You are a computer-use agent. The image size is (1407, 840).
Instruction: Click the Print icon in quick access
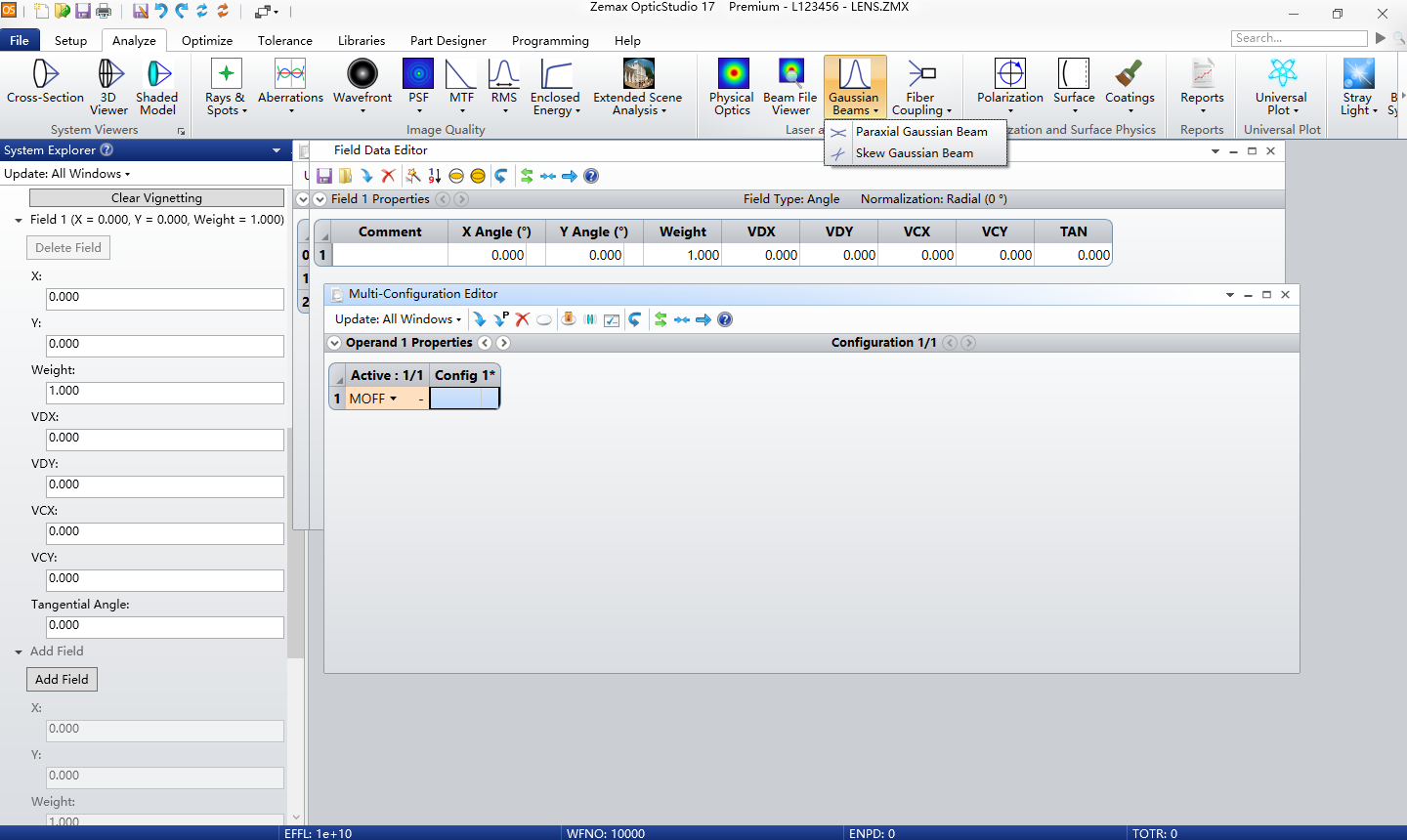click(x=104, y=12)
